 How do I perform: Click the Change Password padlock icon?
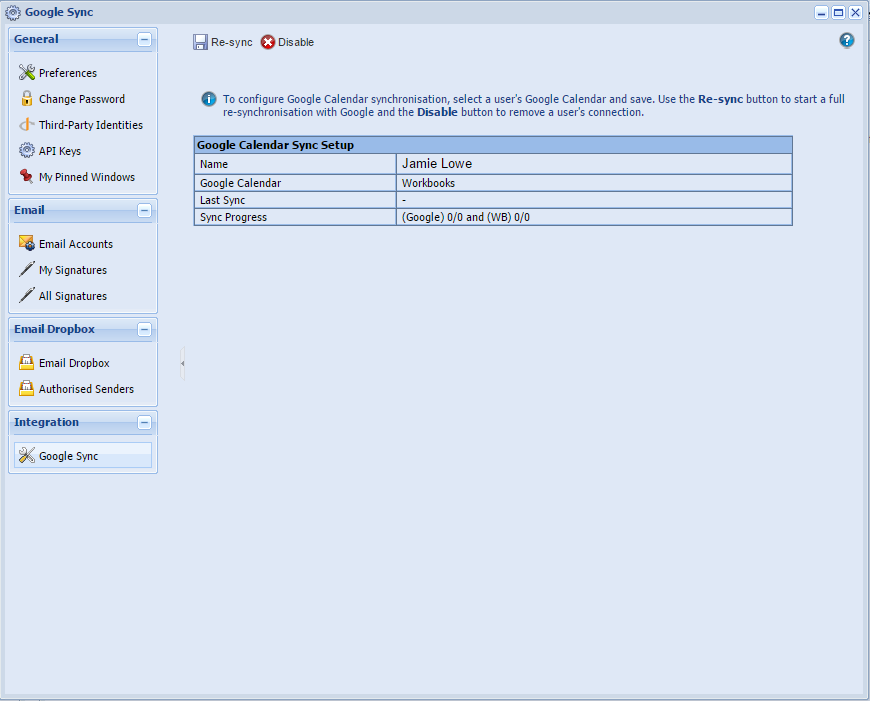click(x=27, y=98)
